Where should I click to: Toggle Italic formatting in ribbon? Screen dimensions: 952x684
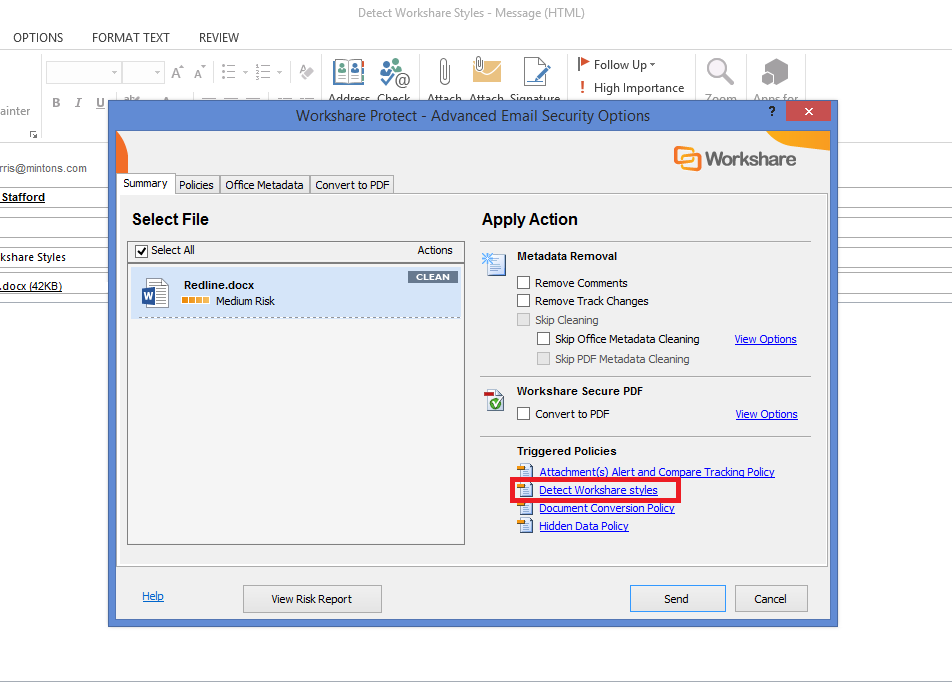click(x=78, y=103)
